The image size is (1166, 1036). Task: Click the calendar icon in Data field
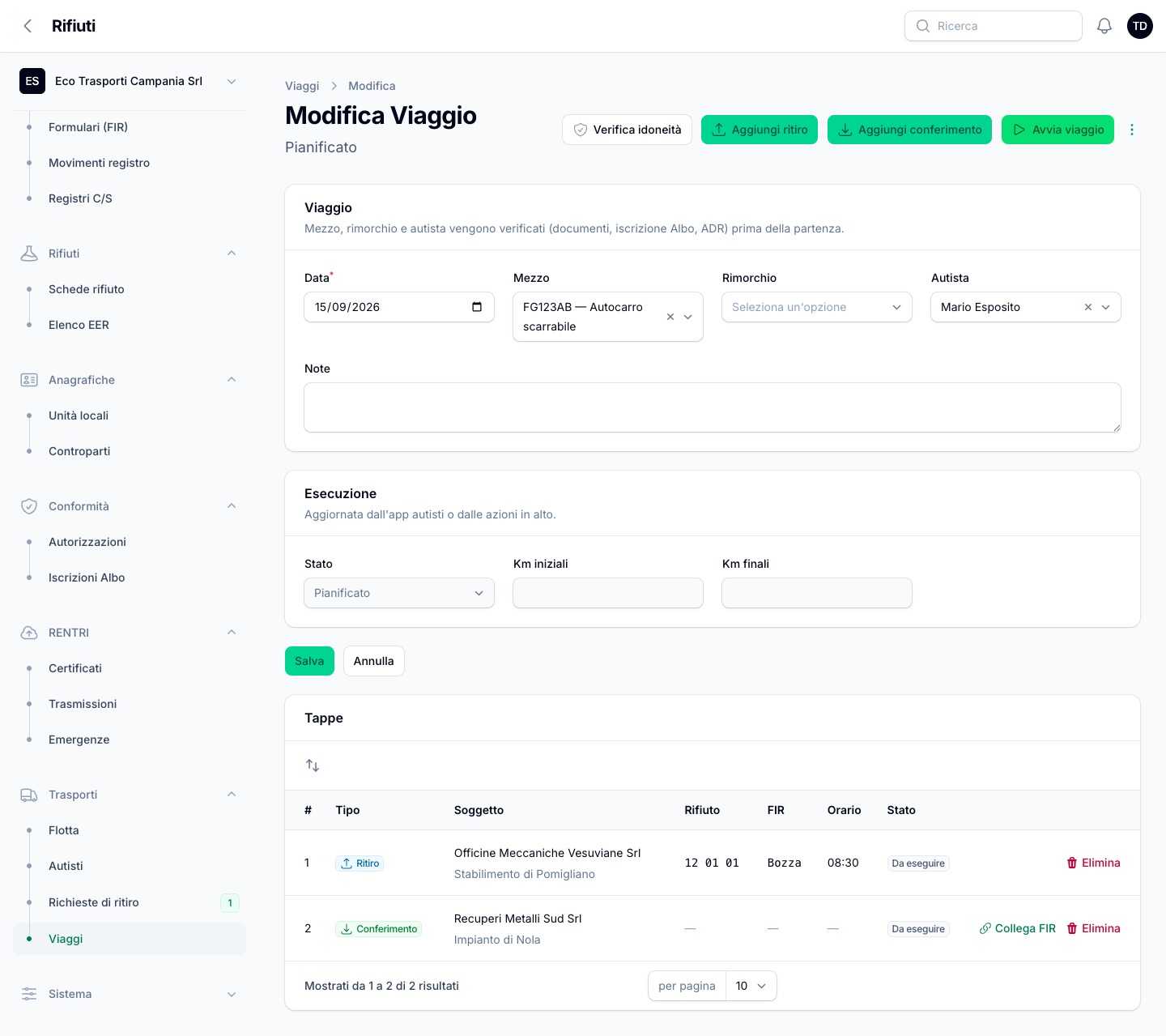click(x=477, y=307)
